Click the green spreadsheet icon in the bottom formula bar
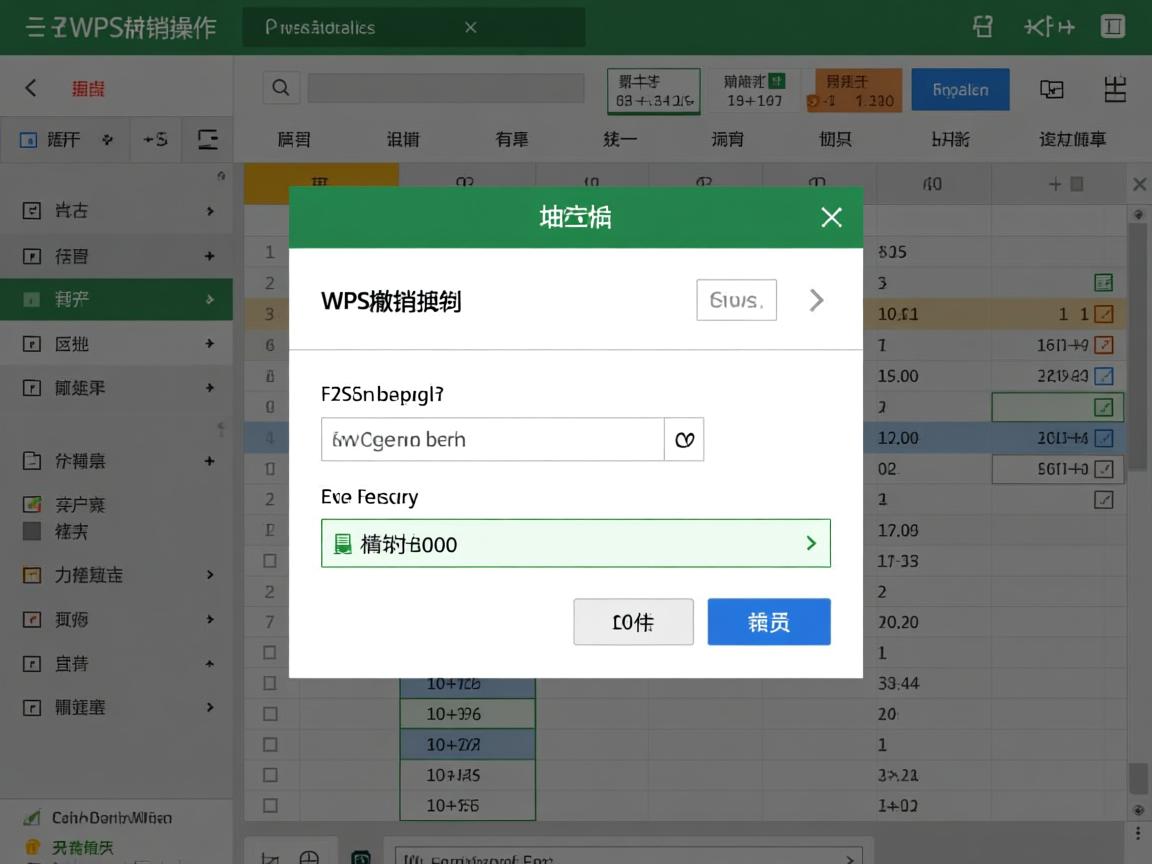The width and height of the screenshot is (1152, 864). [360, 856]
